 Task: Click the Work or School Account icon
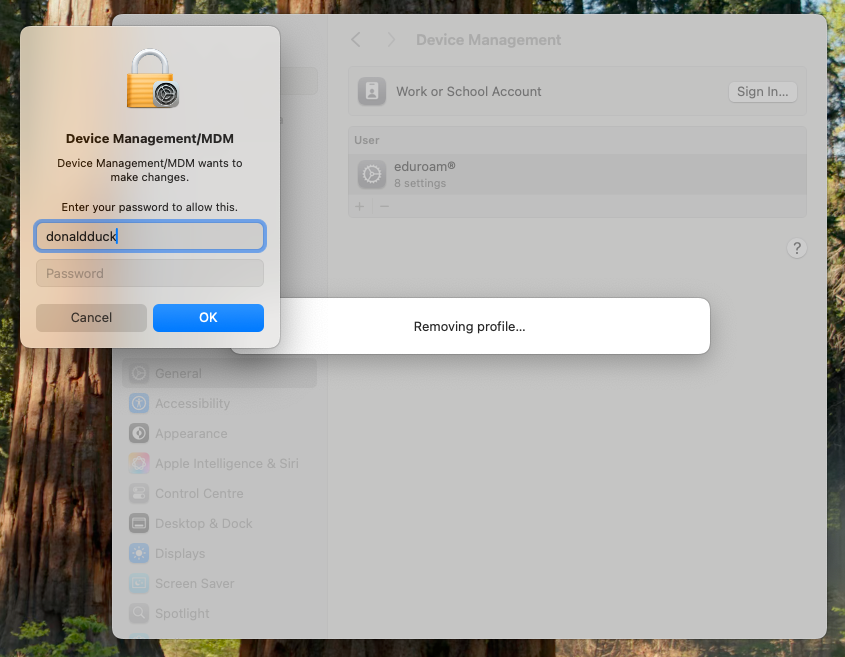click(x=372, y=91)
